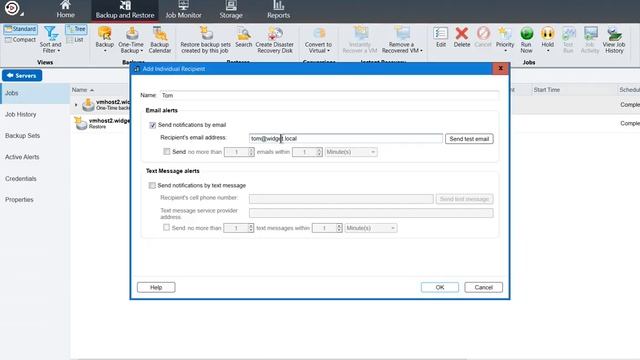Click the Delete job icon
This screenshot has width=640, height=360.
462,37
